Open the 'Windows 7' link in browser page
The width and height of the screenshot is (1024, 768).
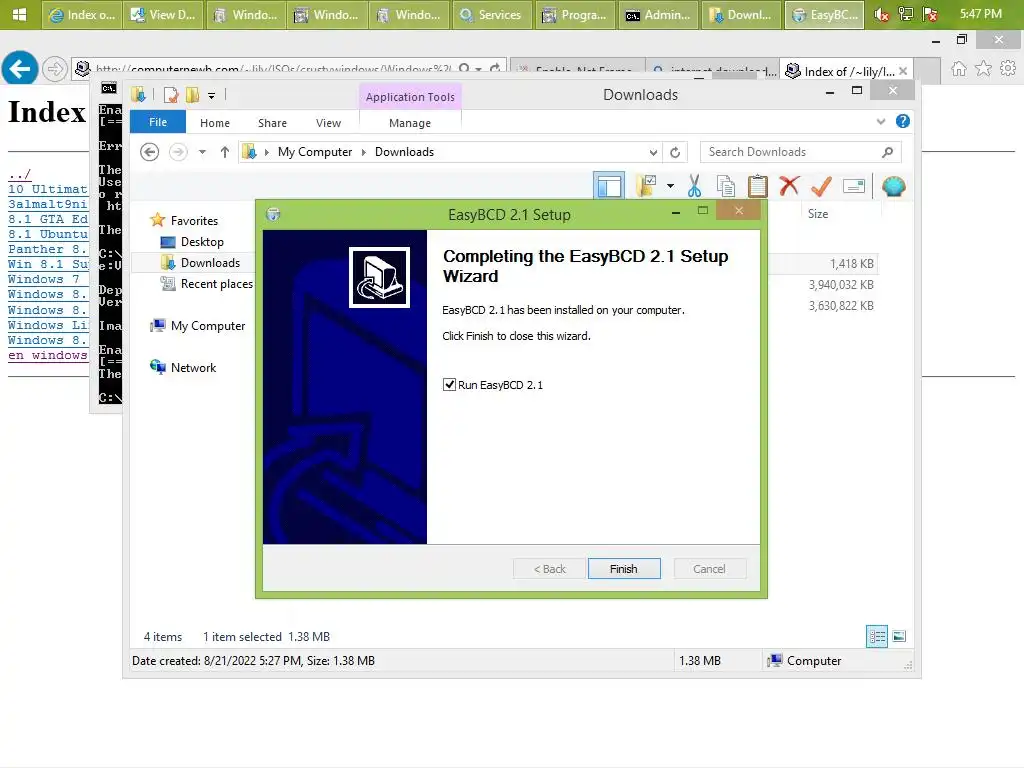[x=44, y=279]
